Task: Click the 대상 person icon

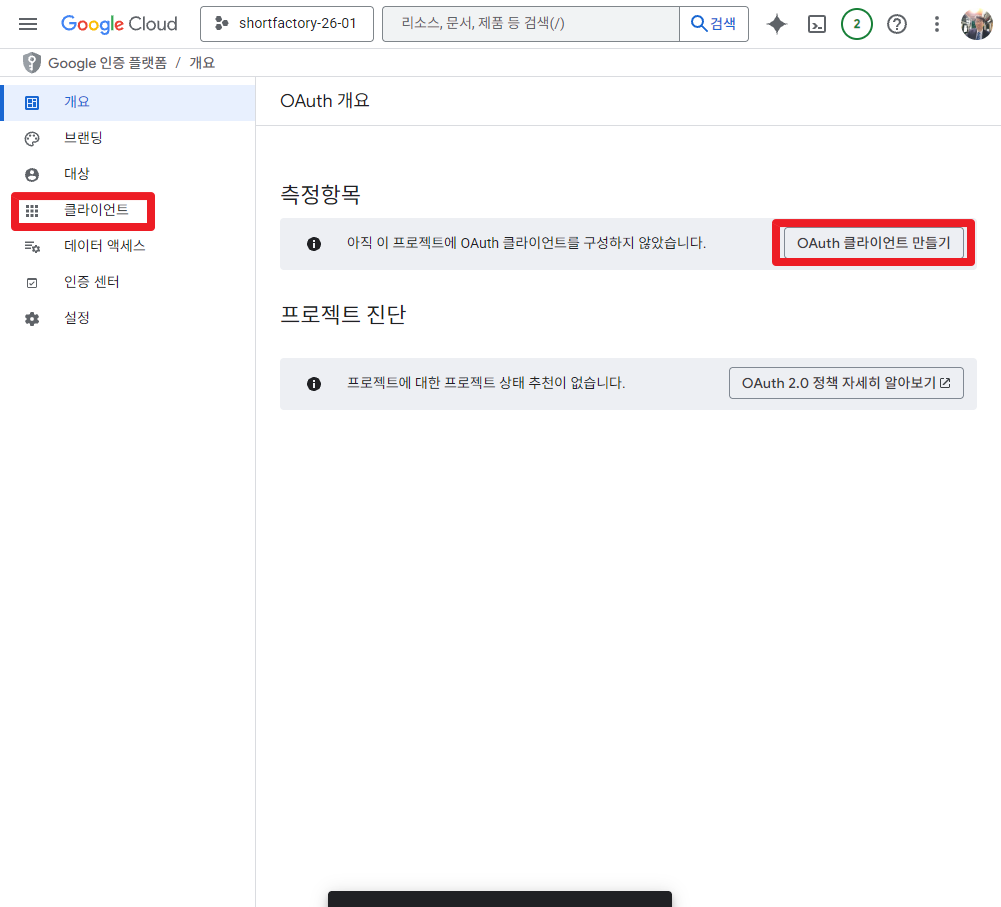Action: pos(31,173)
